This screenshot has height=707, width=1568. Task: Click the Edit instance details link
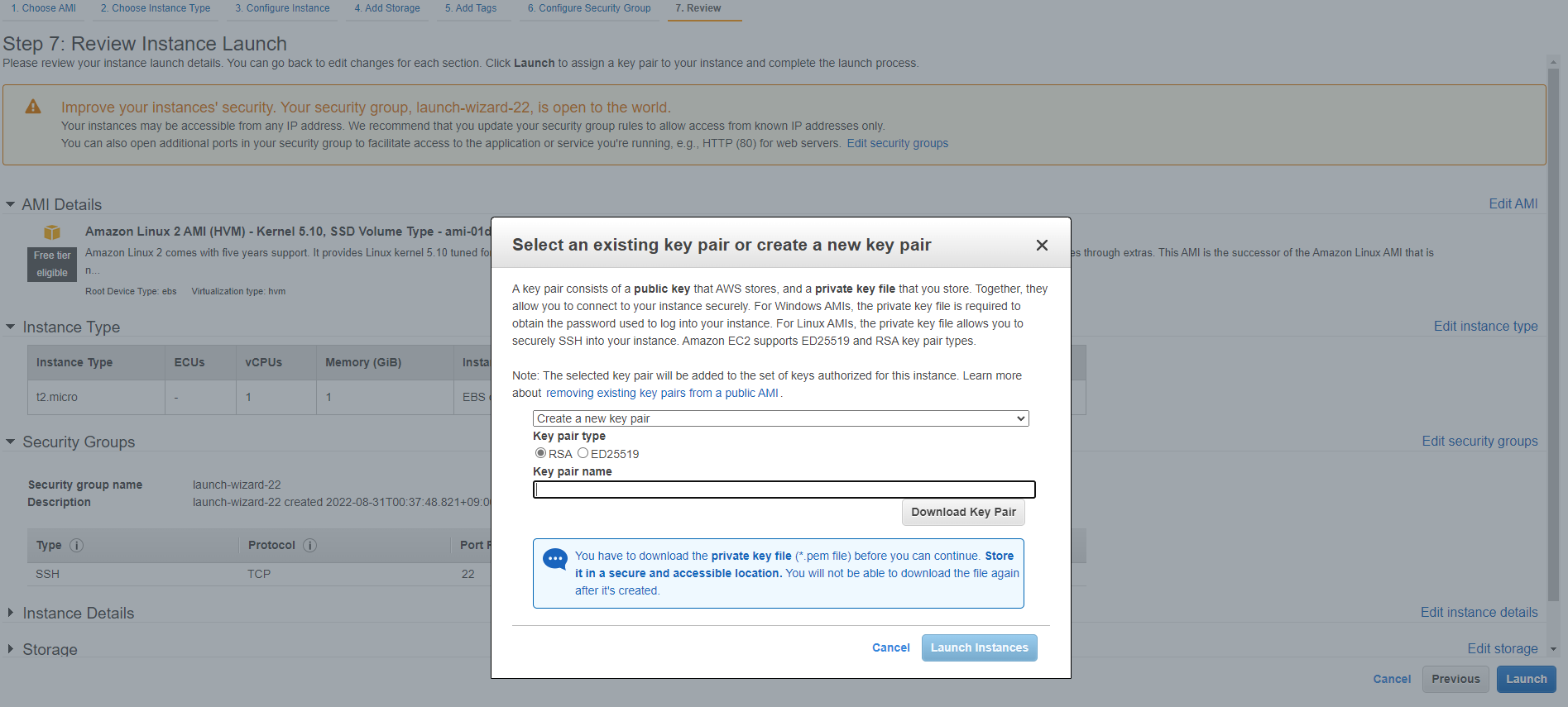[1479, 612]
